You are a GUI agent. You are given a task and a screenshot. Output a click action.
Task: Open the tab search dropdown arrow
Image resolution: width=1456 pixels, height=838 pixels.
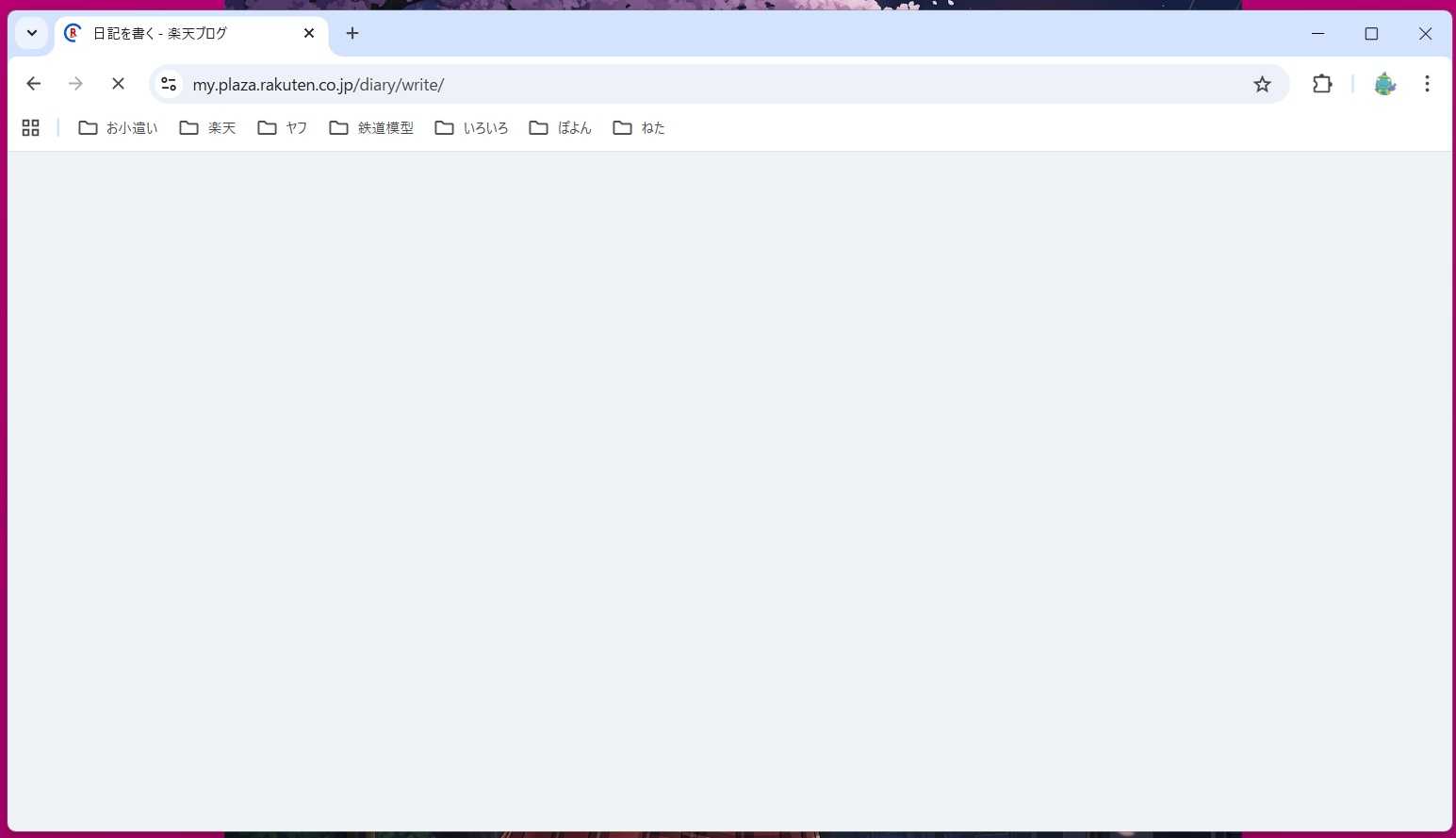32,33
